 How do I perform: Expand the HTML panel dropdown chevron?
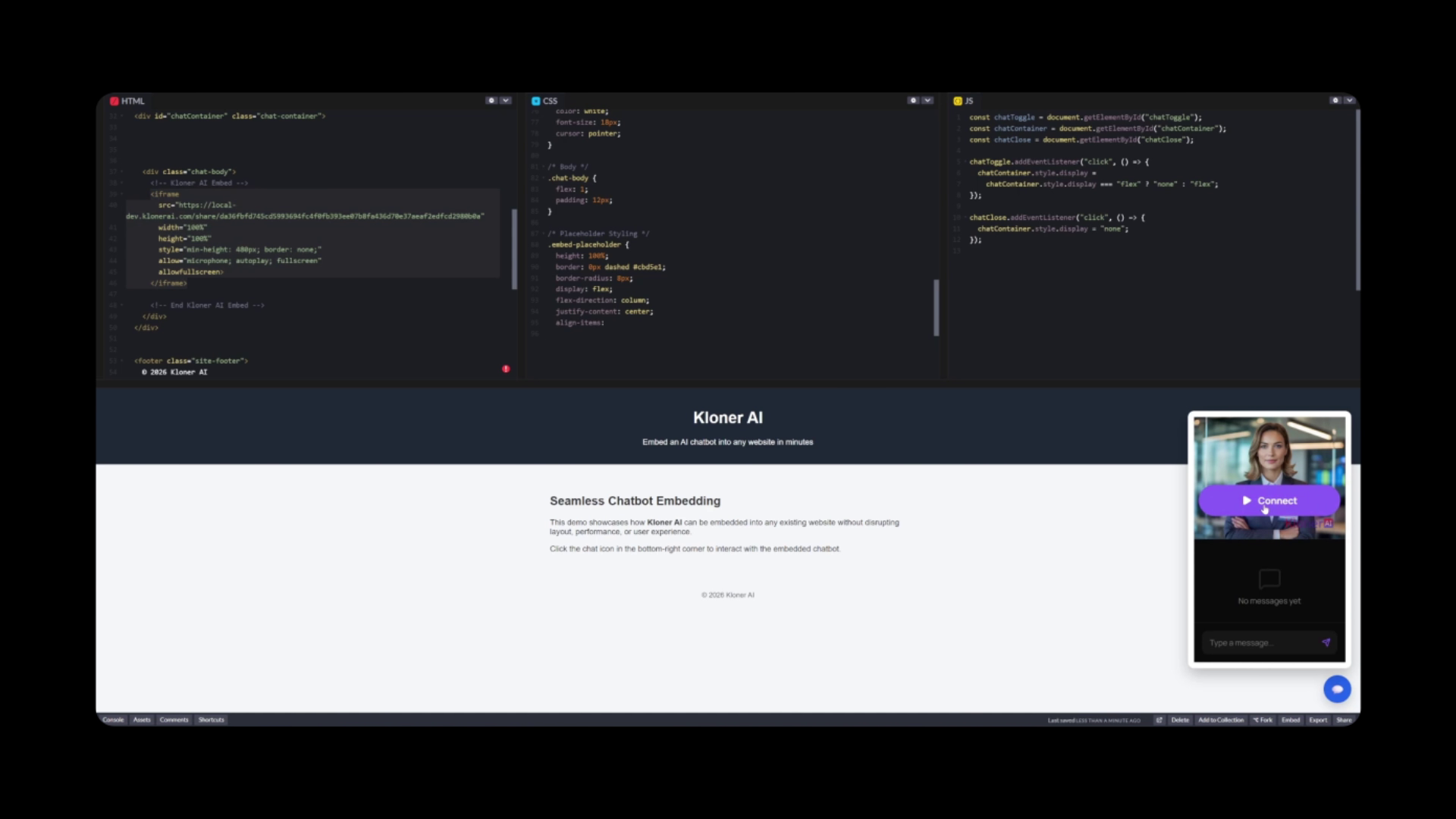tap(506, 100)
